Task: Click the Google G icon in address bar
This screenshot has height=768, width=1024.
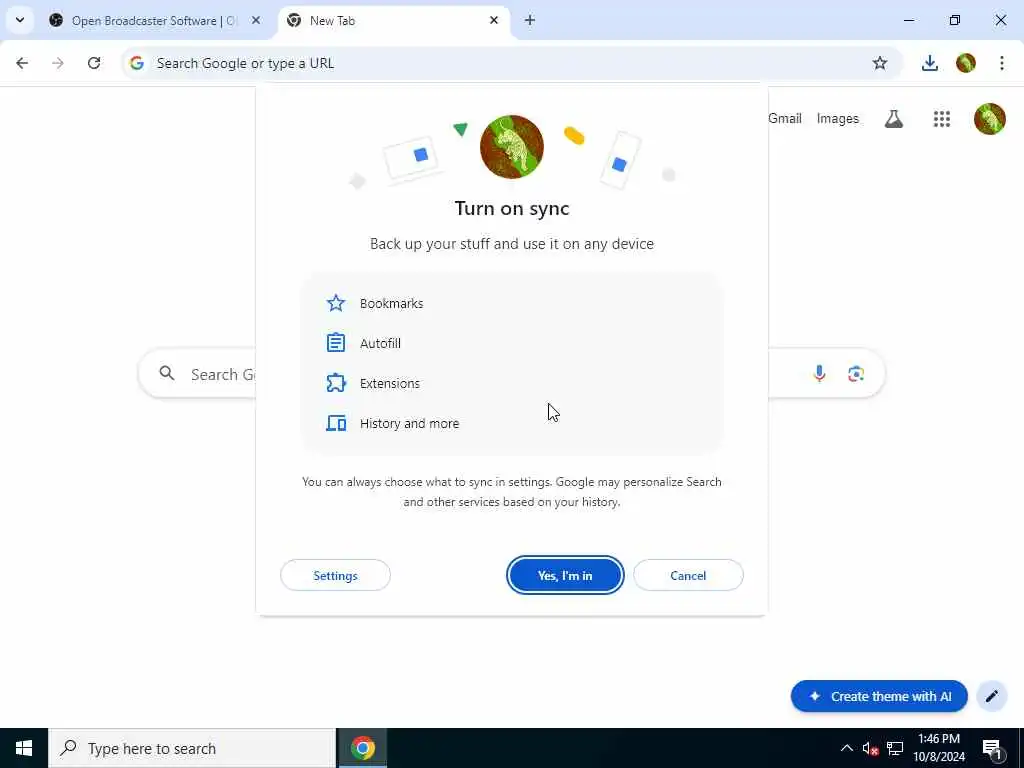Action: coord(136,63)
